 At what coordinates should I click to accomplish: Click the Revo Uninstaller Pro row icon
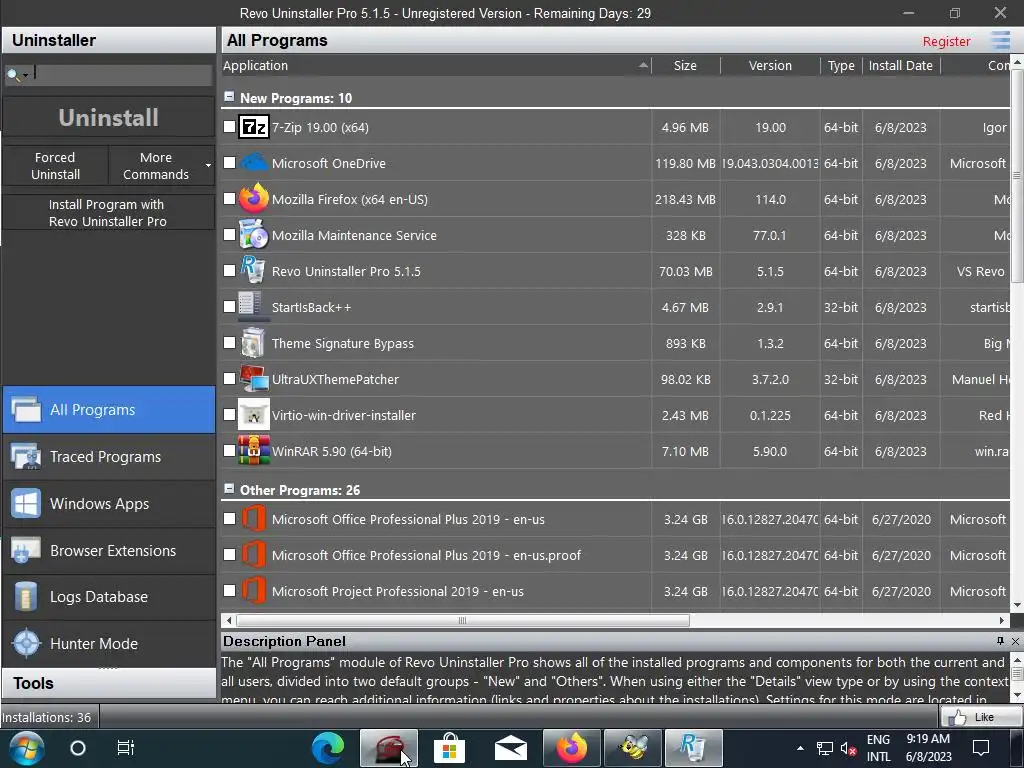254,270
